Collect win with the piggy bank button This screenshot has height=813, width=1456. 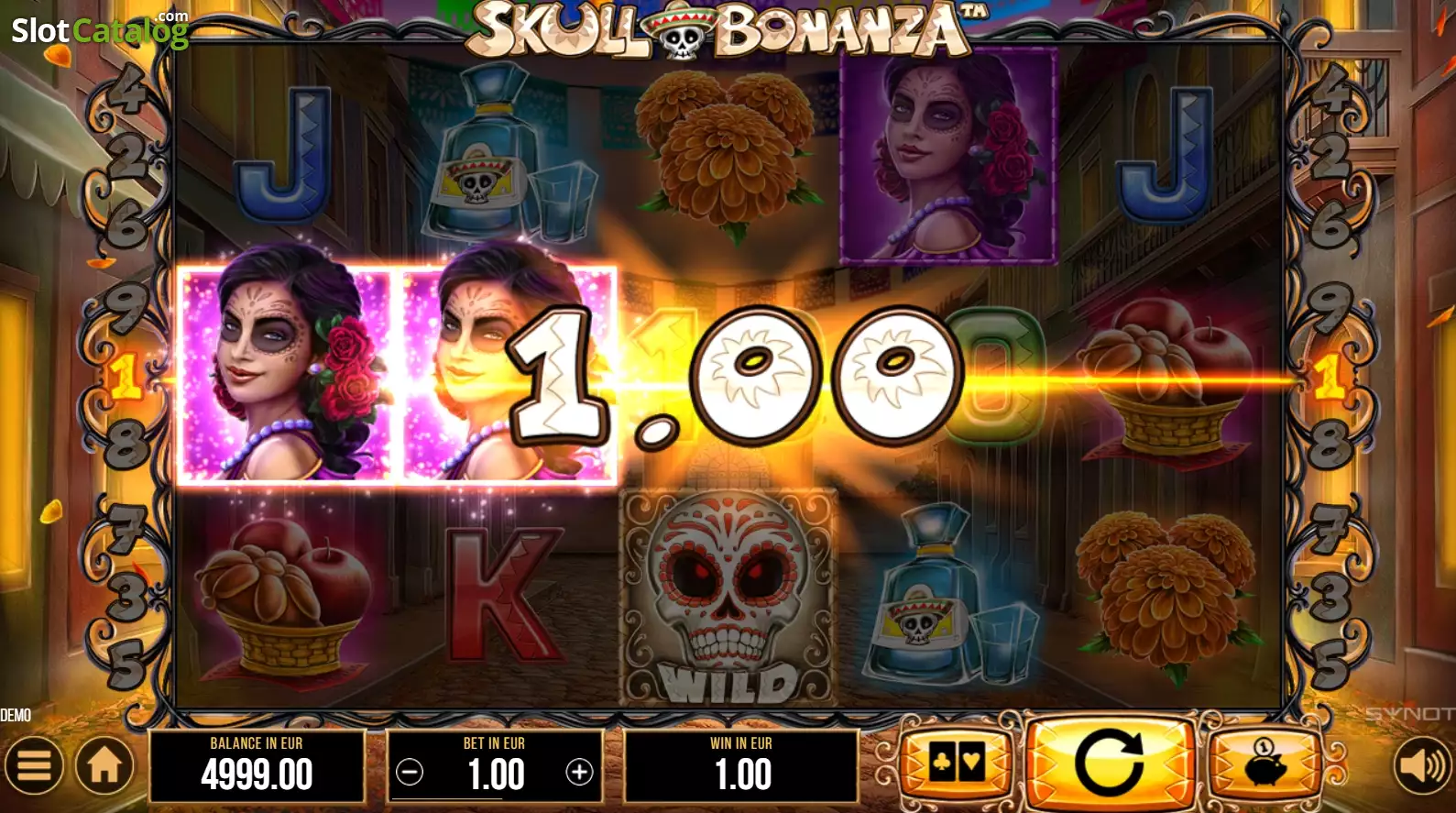(1265, 763)
